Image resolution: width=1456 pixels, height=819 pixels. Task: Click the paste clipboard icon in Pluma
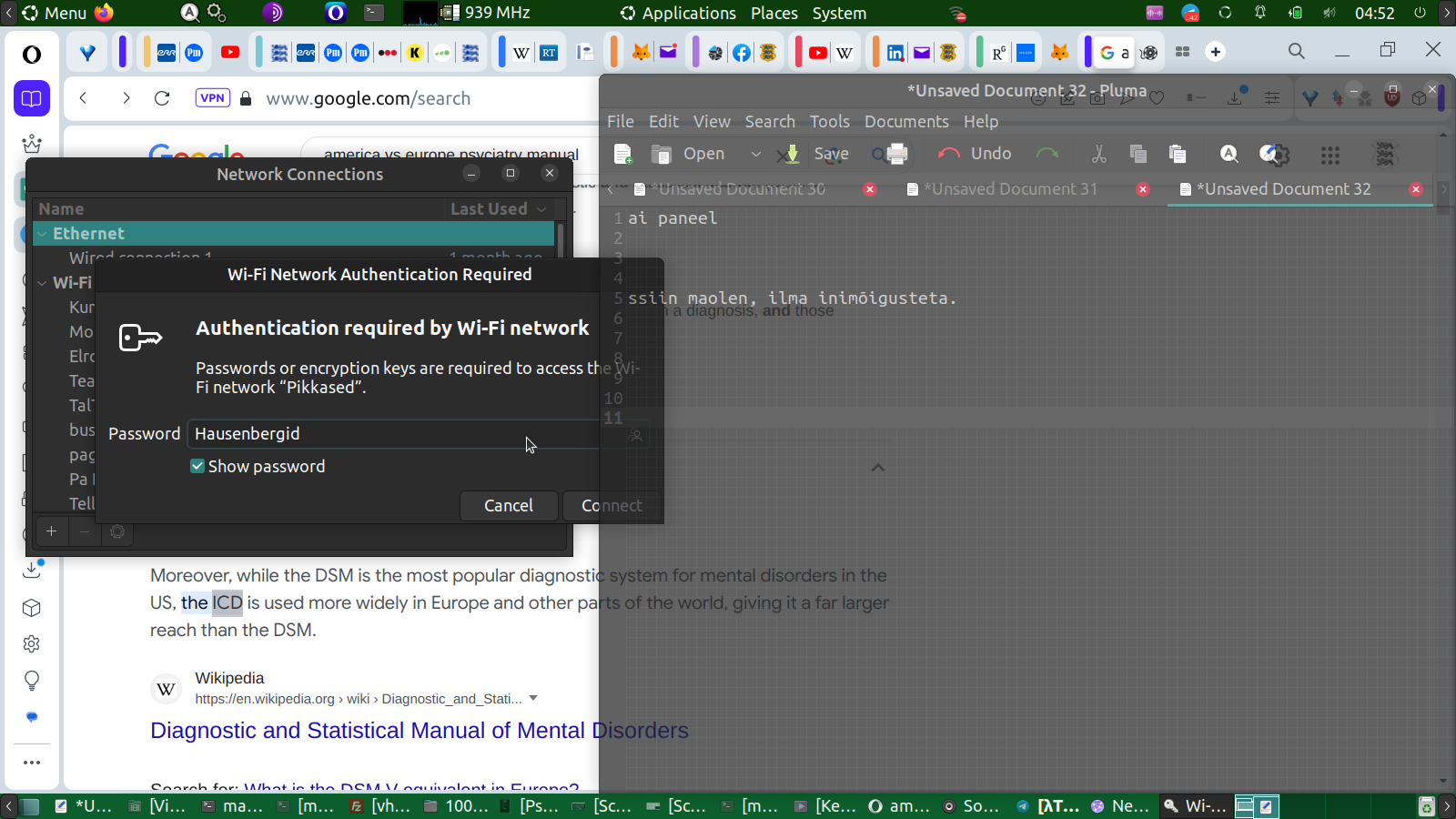(1178, 155)
